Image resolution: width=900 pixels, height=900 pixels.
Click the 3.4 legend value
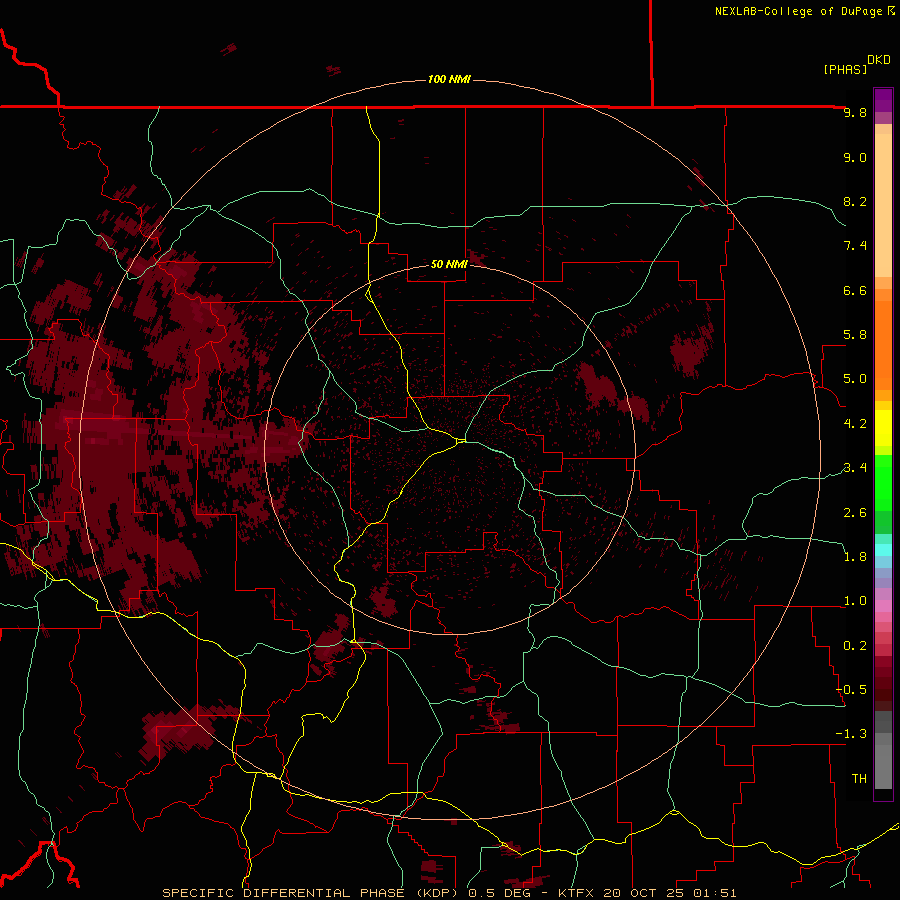(855, 468)
